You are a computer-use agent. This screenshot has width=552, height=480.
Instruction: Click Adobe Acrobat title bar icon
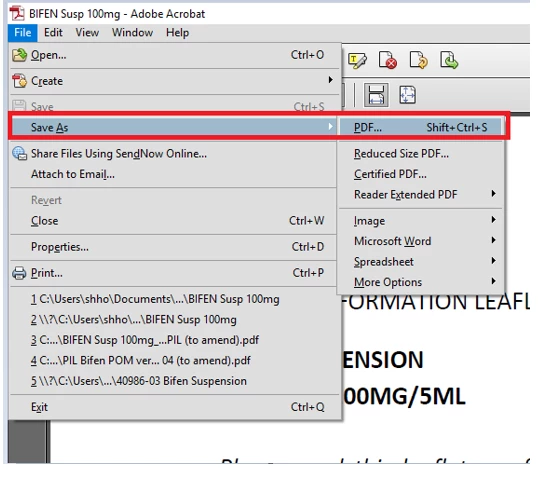pyautogui.click(x=17, y=14)
